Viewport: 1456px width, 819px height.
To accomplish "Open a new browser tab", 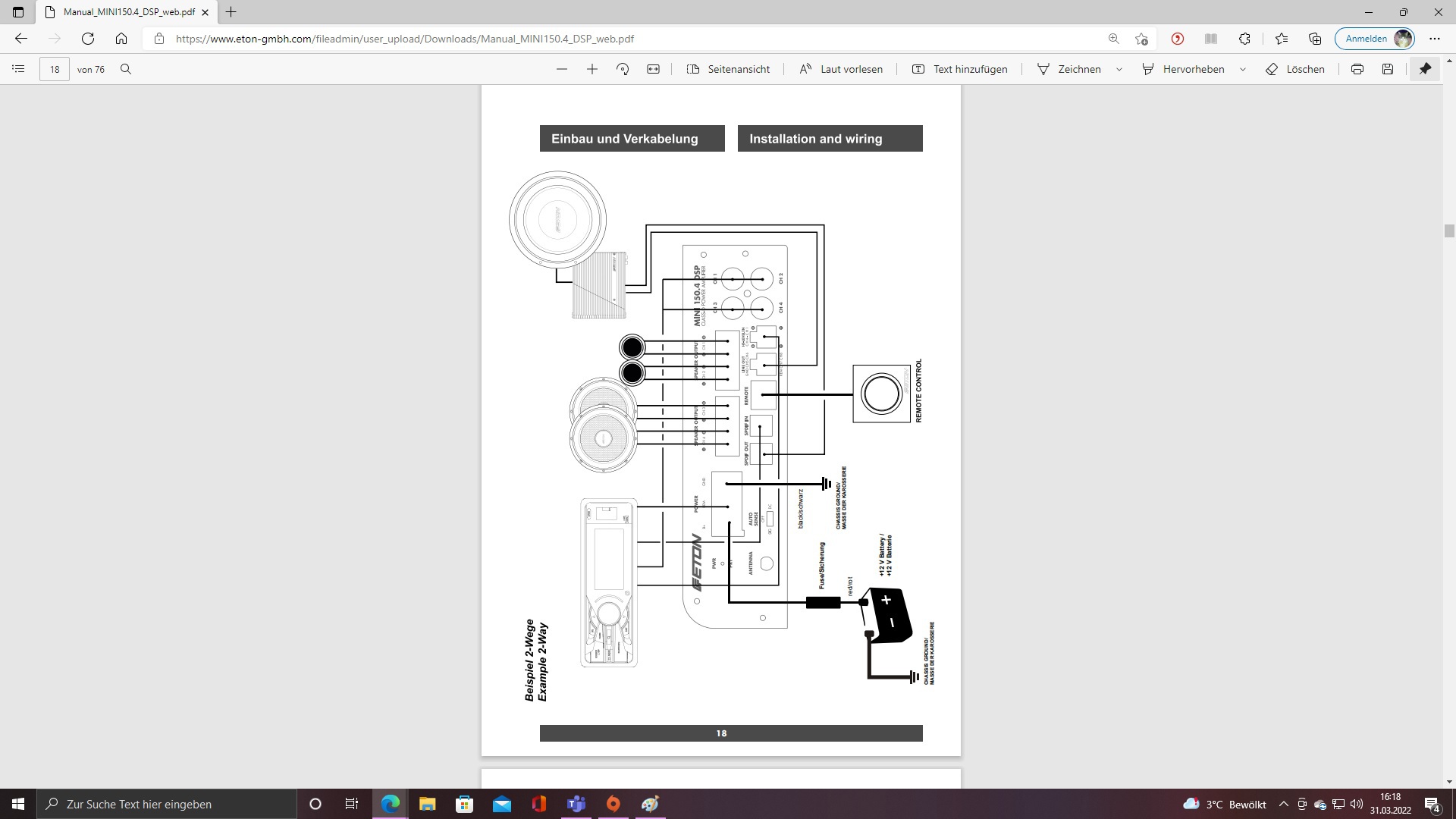I will (231, 12).
